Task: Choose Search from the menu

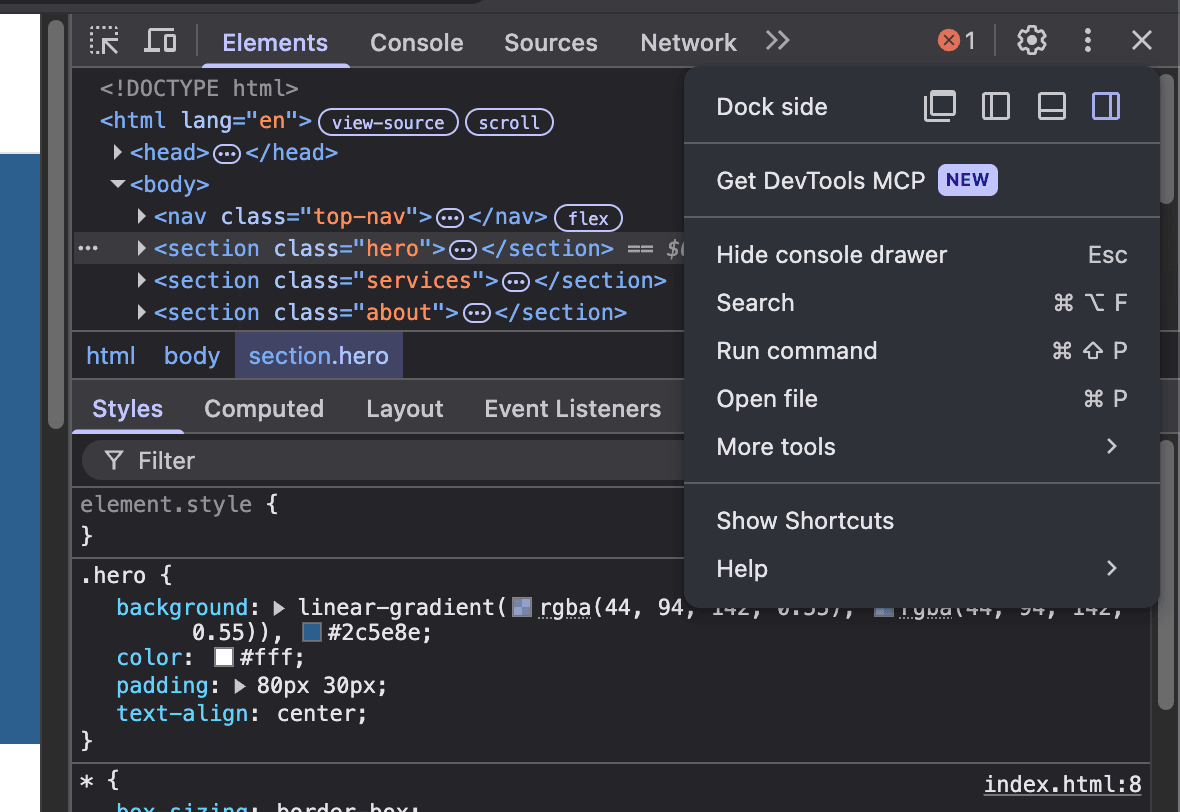Action: (922, 303)
